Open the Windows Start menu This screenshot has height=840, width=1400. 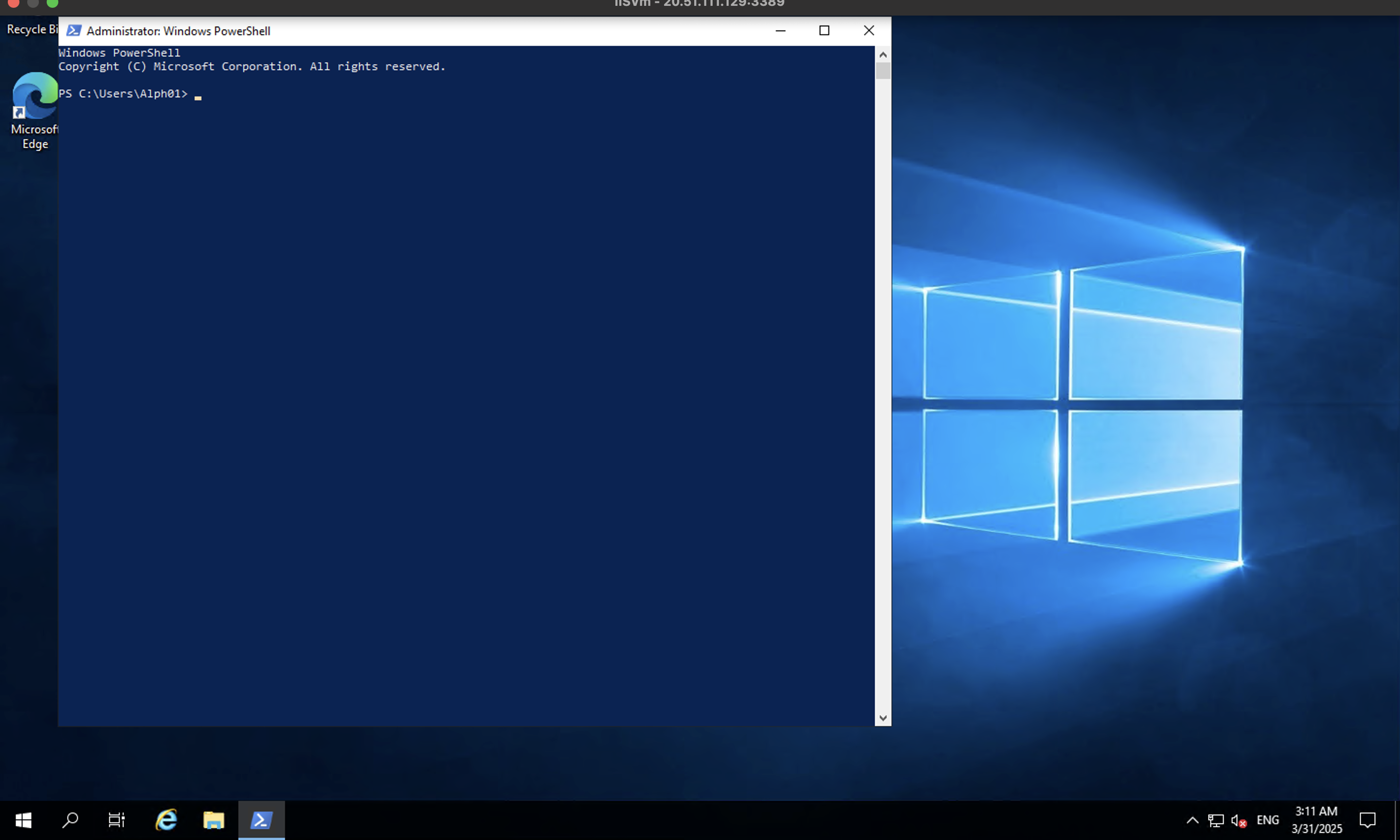tap(23, 820)
